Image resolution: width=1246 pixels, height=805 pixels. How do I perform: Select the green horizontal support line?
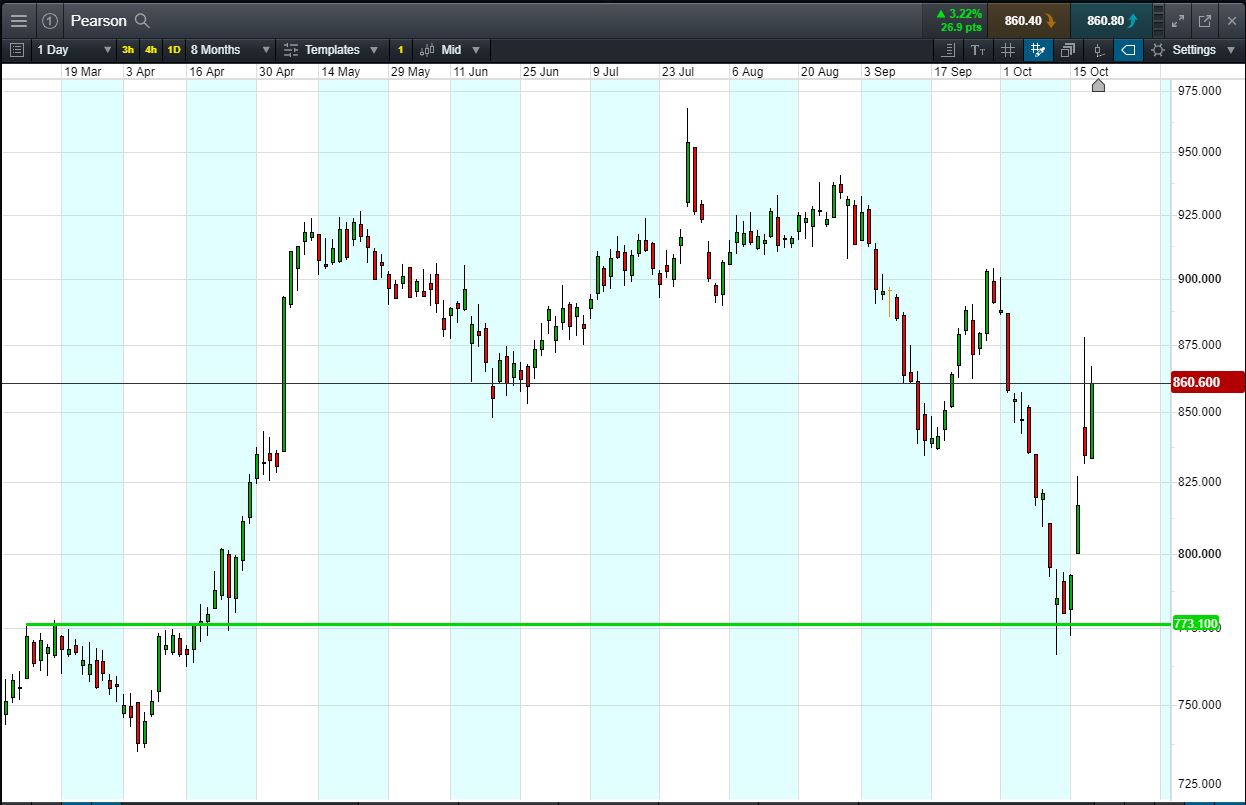point(600,625)
